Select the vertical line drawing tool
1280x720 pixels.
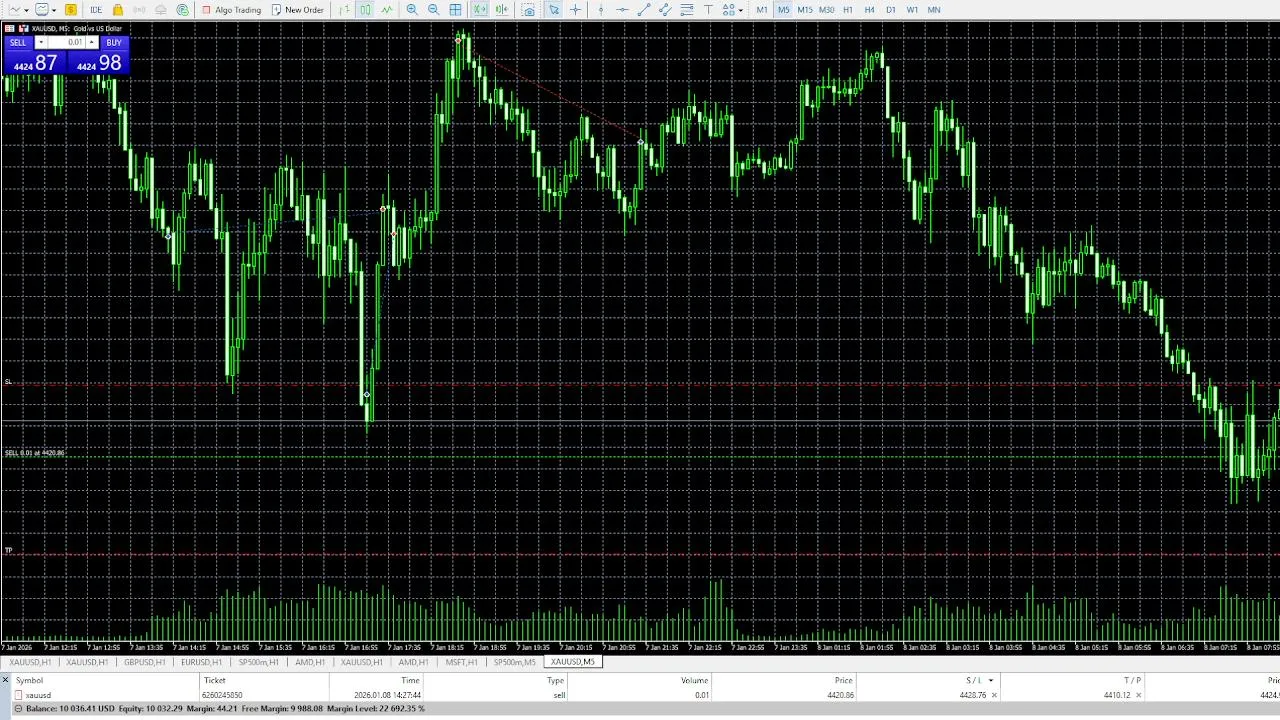(x=601, y=10)
